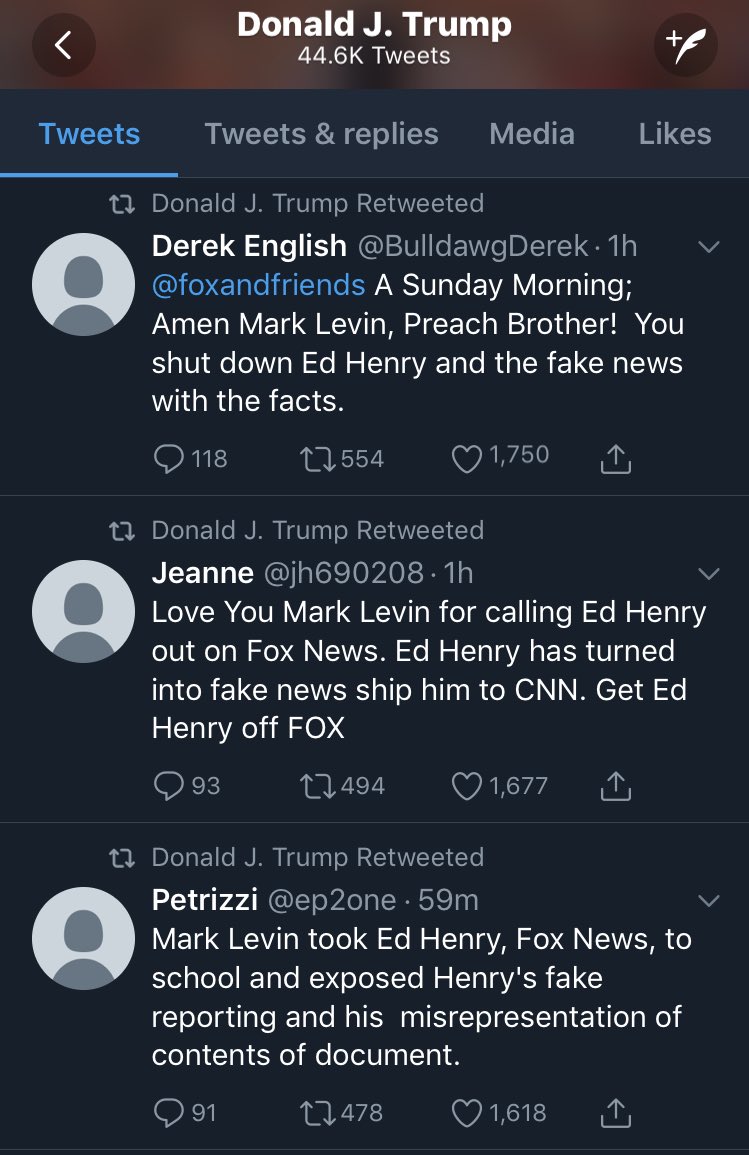Tap the back arrow button

(63, 45)
